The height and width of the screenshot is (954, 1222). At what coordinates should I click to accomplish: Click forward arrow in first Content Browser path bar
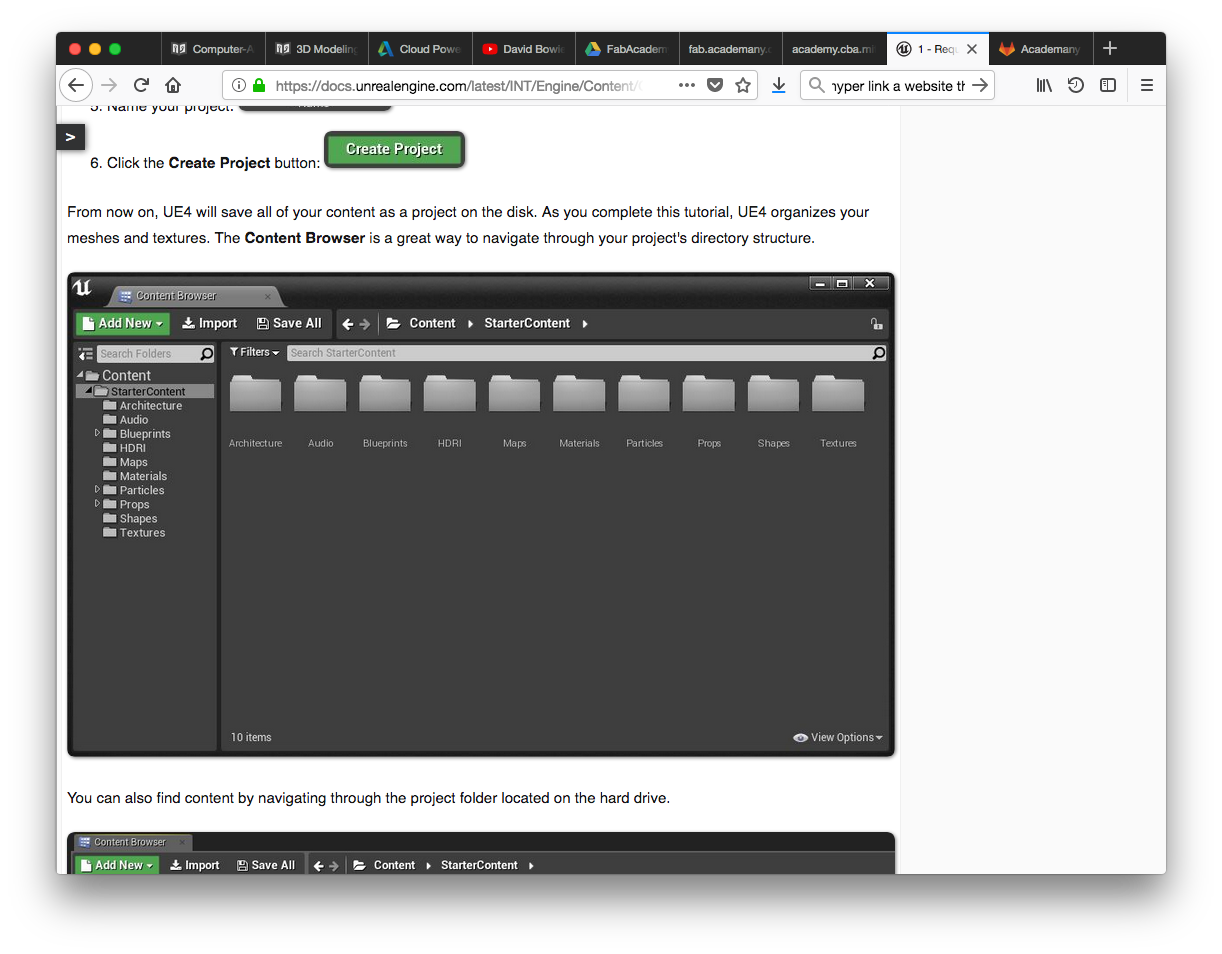364,324
